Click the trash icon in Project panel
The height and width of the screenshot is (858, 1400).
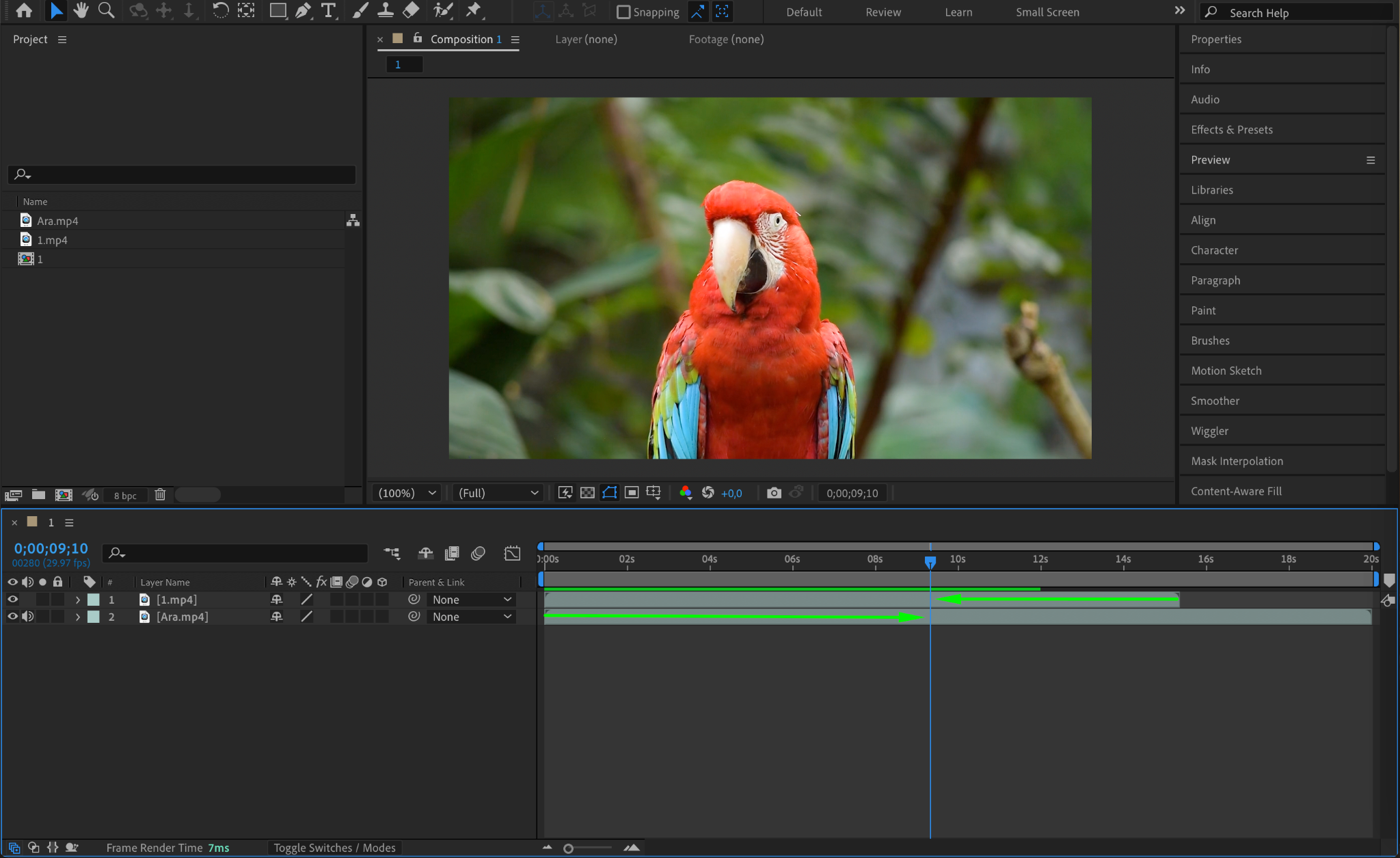(x=160, y=494)
